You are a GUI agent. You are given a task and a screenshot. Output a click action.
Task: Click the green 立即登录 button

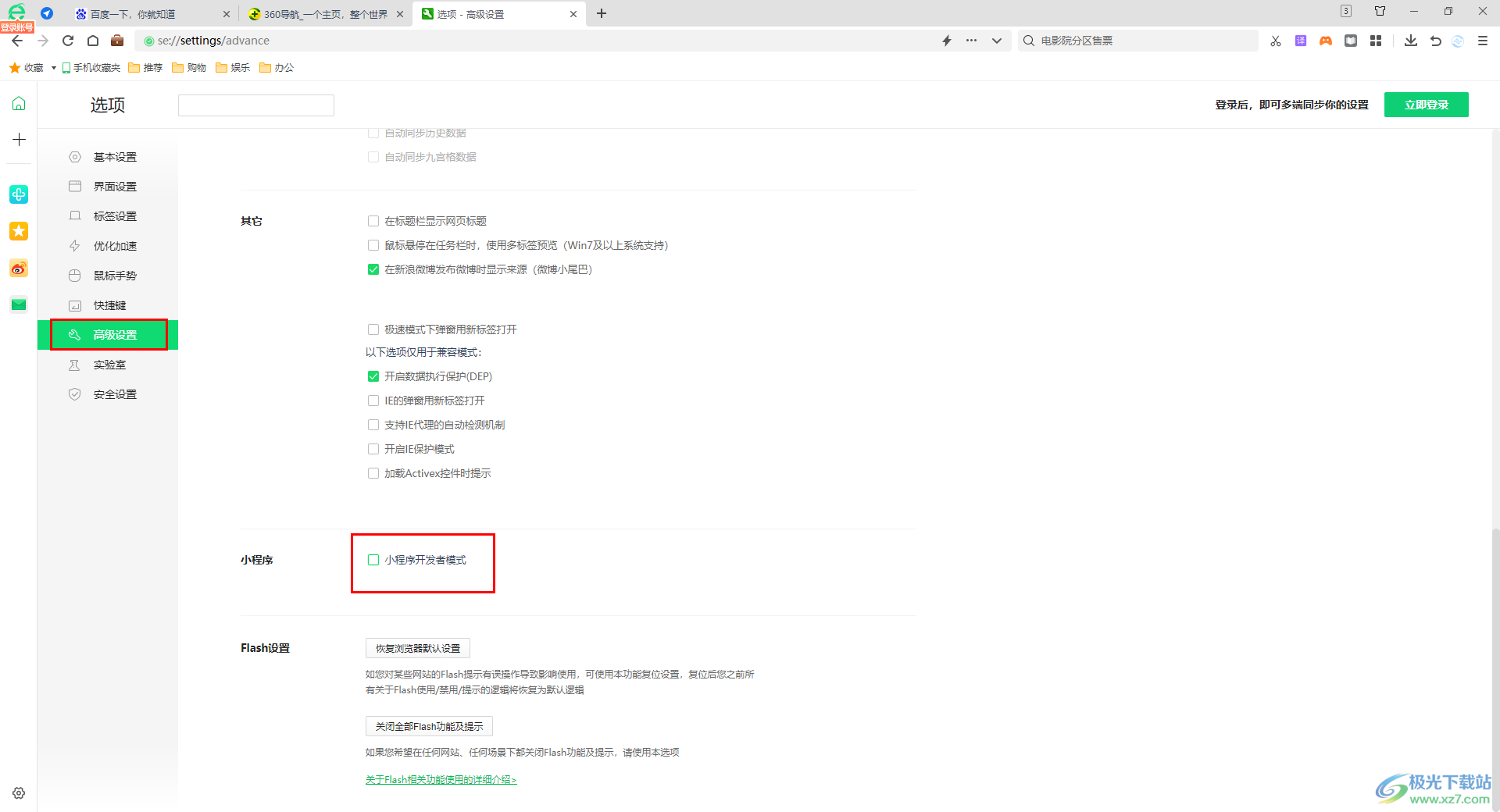coord(1427,105)
